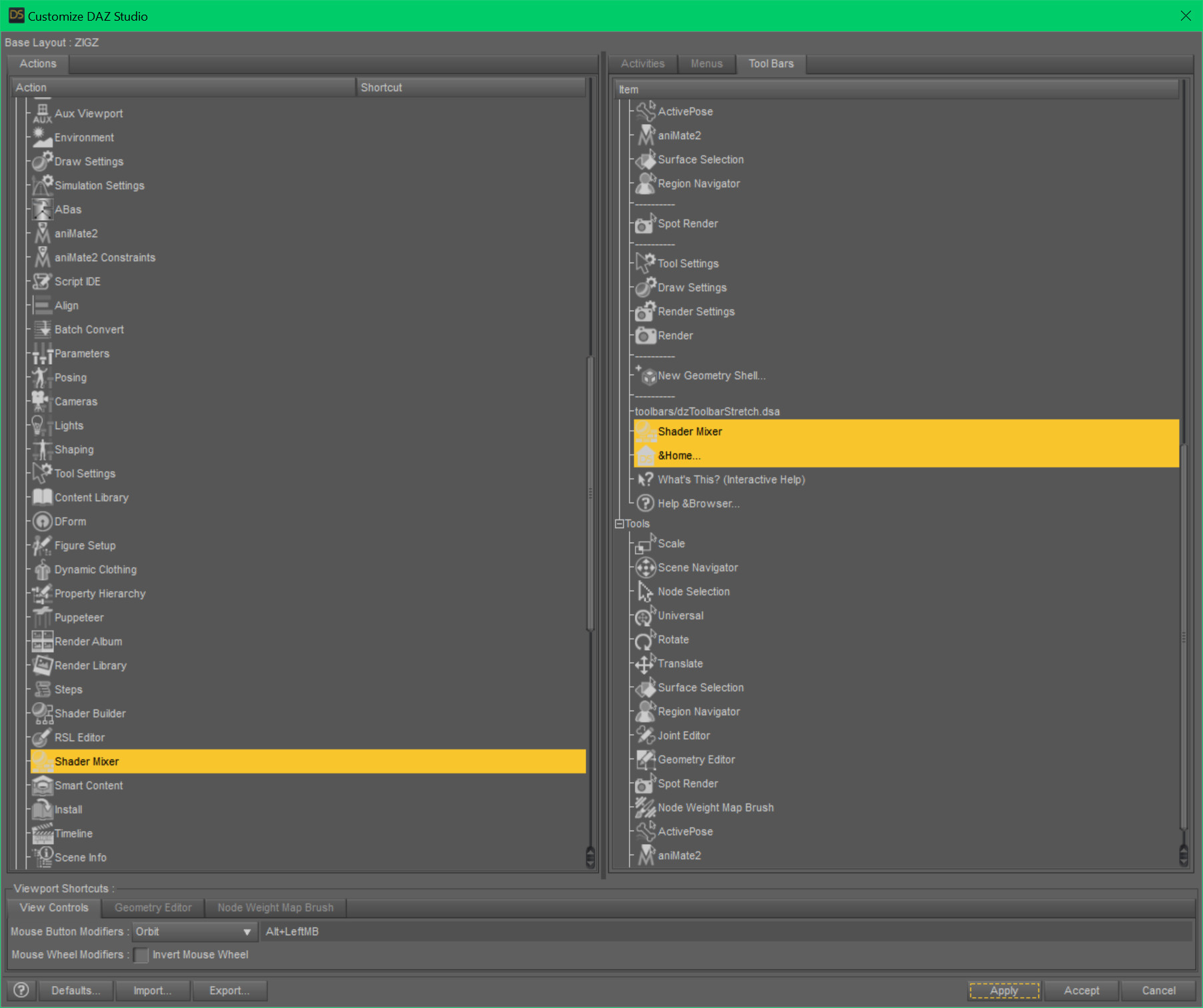Select the Lights bulb icon
The image size is (1203, 1008).
pos(42,425)
